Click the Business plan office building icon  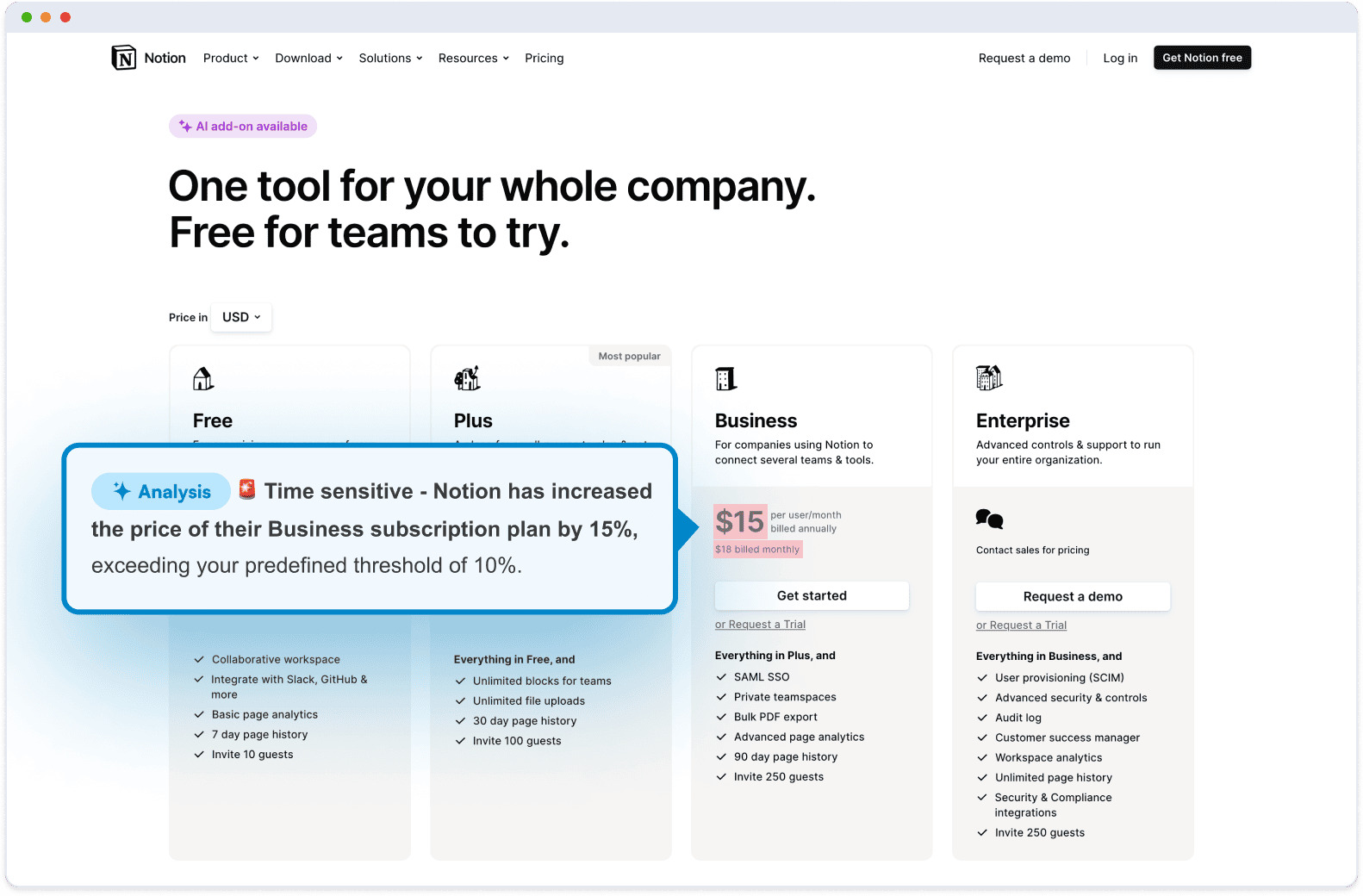pos(726,378)
